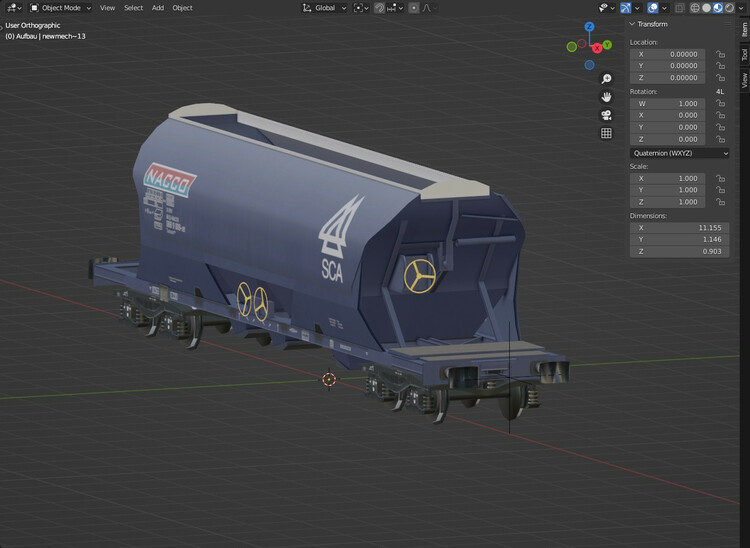Open the Add menu

(158, 8)
